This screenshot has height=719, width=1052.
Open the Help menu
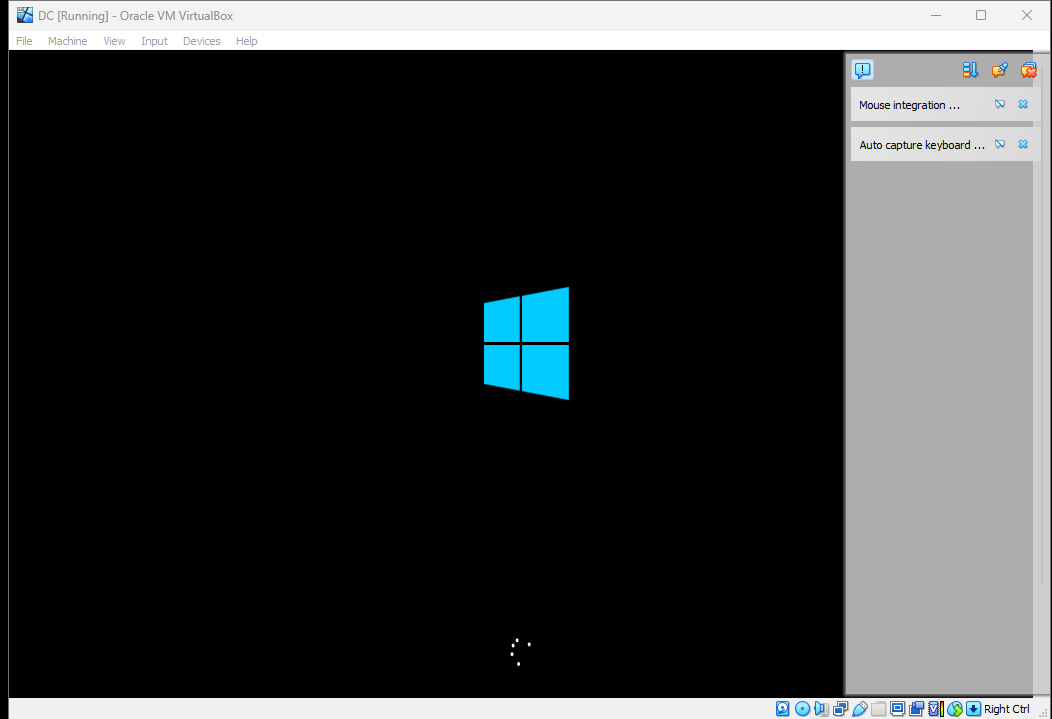pyautogui.click(x=246, y=41)
